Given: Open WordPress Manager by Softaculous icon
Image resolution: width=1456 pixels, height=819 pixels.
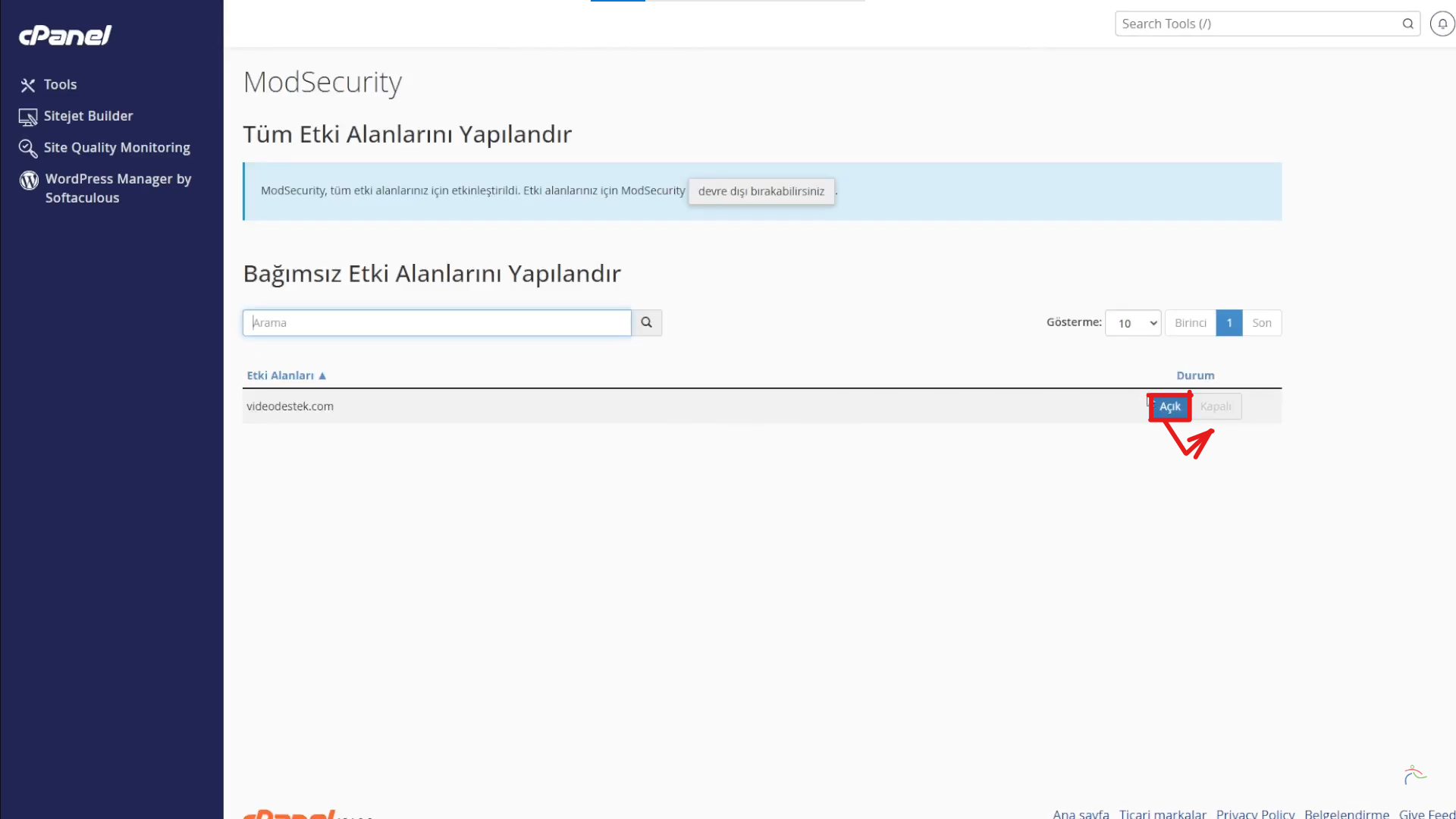Looking at the screenshot, I should pyautogui.click(x=28, y=180).
